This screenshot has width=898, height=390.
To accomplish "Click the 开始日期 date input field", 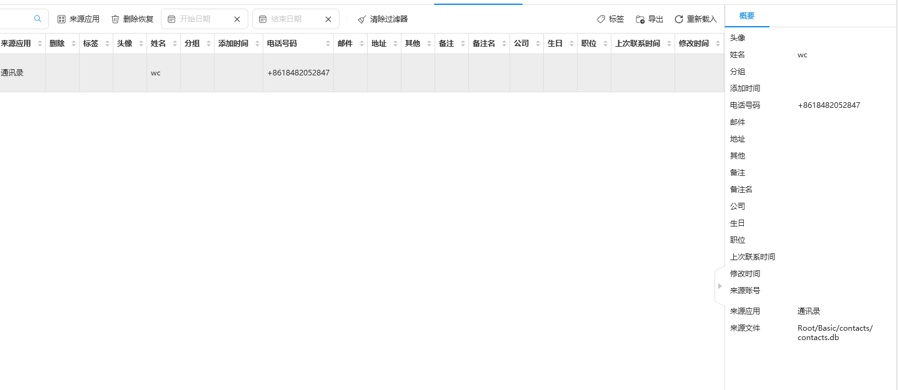I will coord(204,19).
